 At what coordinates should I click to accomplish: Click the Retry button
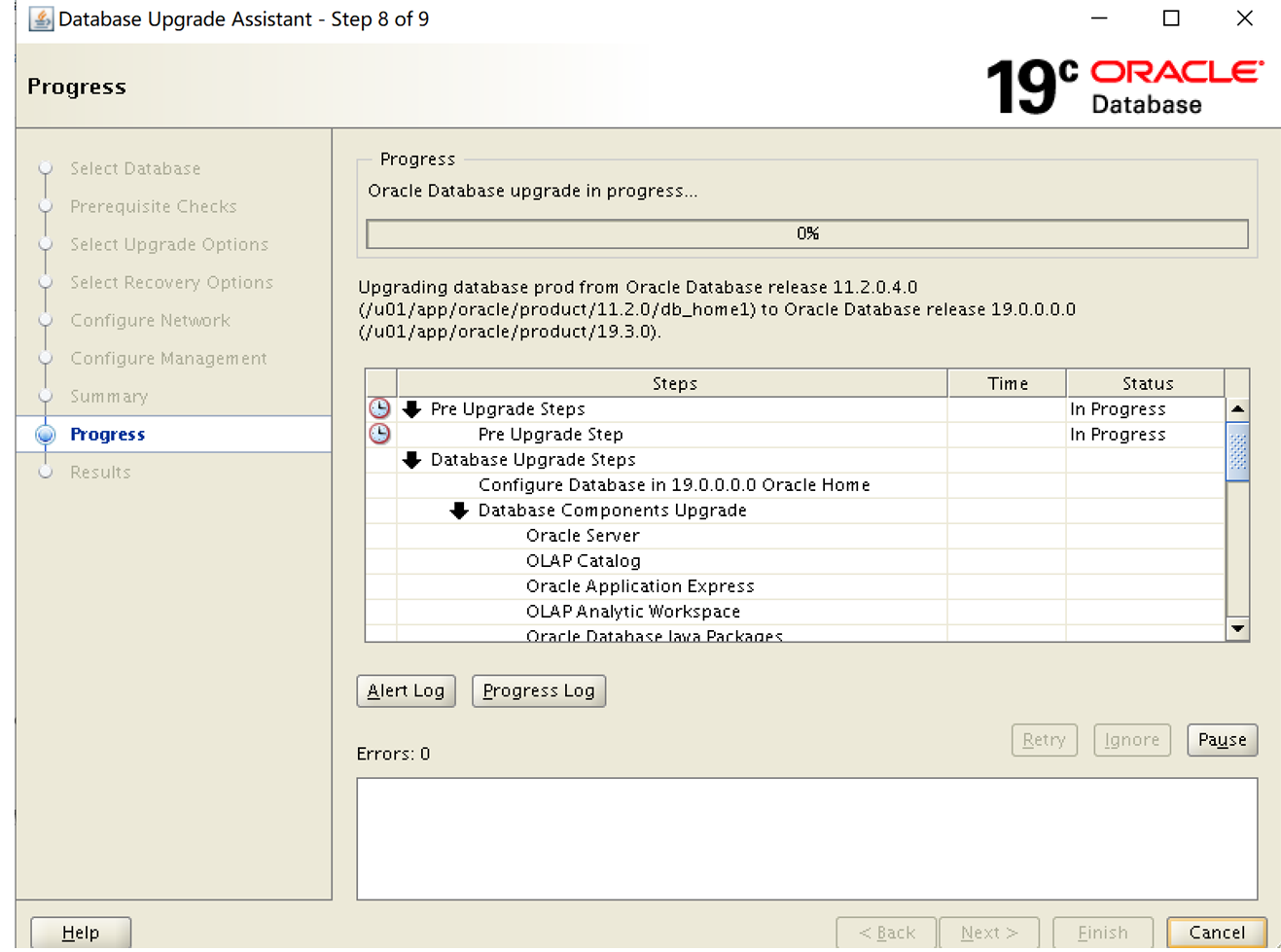point(1044,740)
